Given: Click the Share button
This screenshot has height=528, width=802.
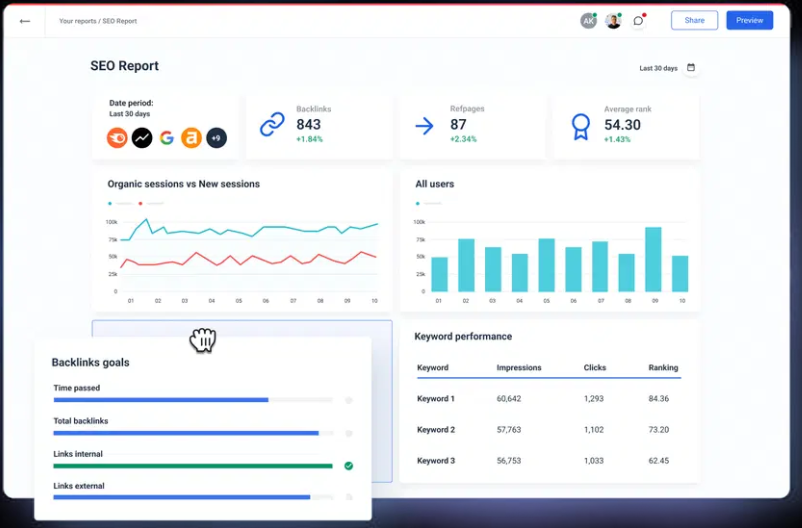Looking at the screenshot, I should tap(694, 20).
